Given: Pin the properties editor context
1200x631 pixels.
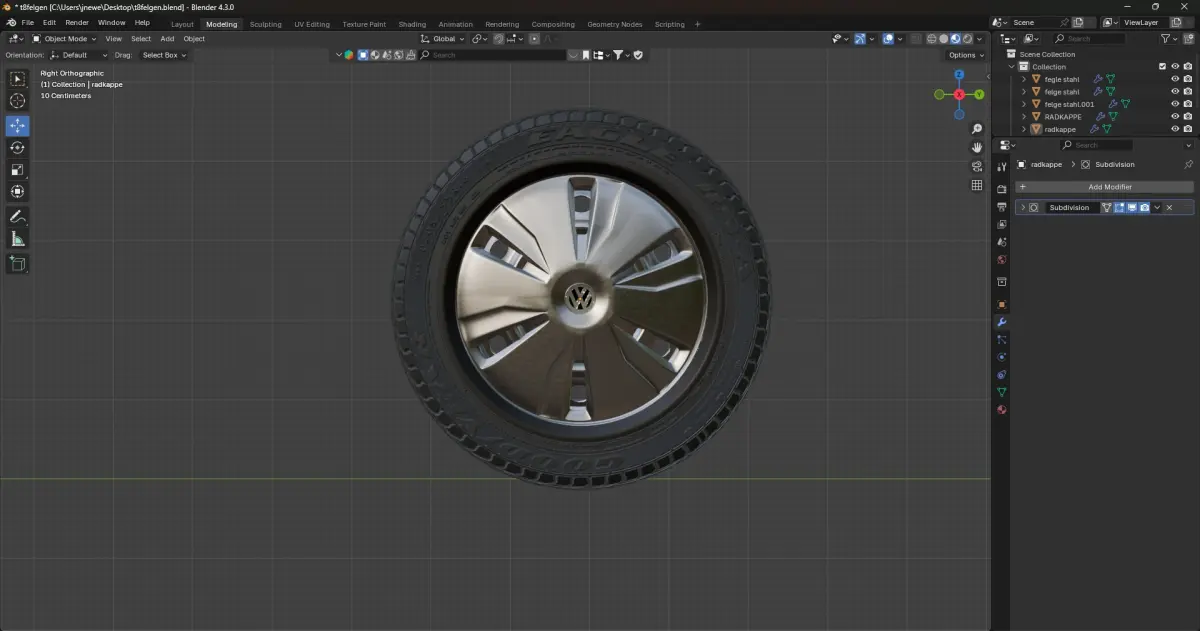Looking at the screenshot, I should 1188,164.
